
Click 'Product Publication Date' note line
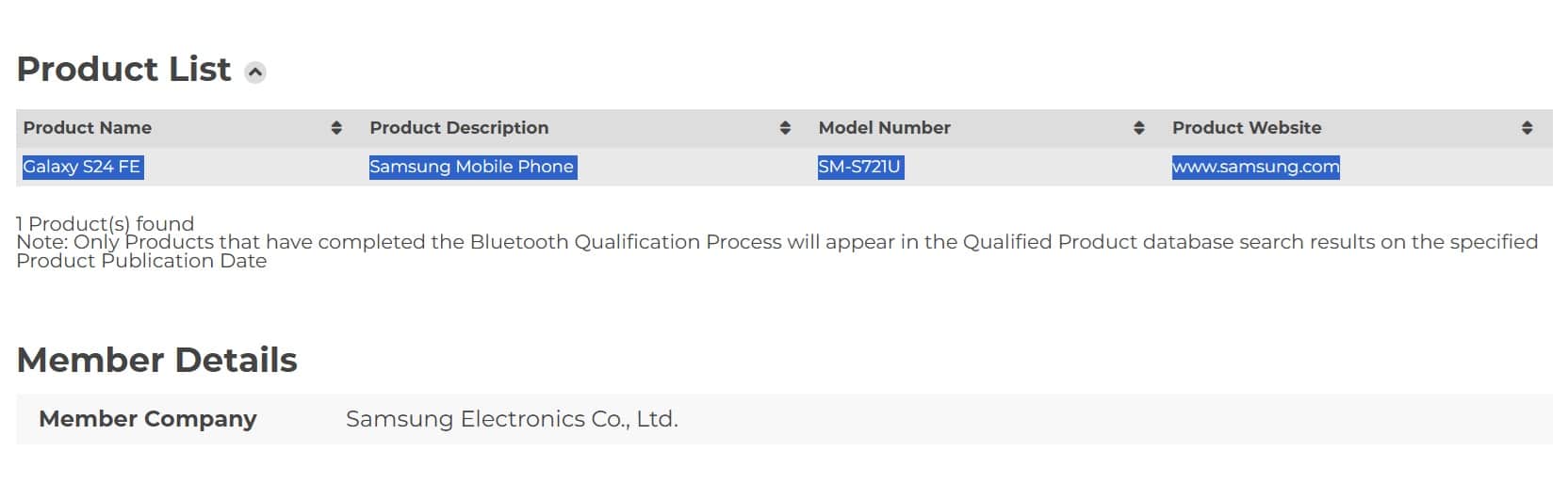141,261
